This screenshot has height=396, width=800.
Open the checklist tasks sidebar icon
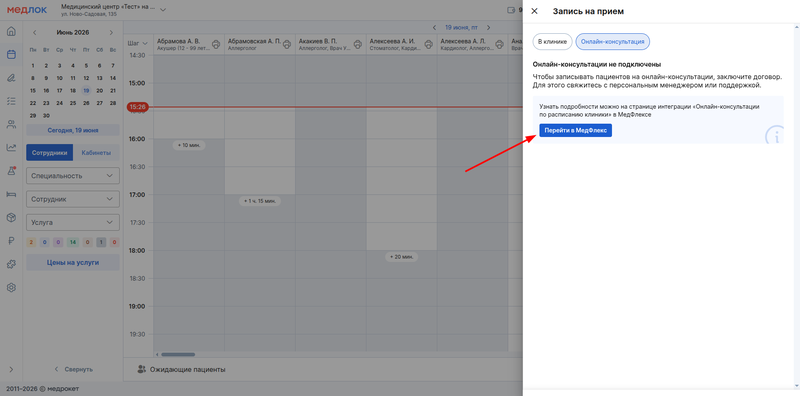click(11, 101)
